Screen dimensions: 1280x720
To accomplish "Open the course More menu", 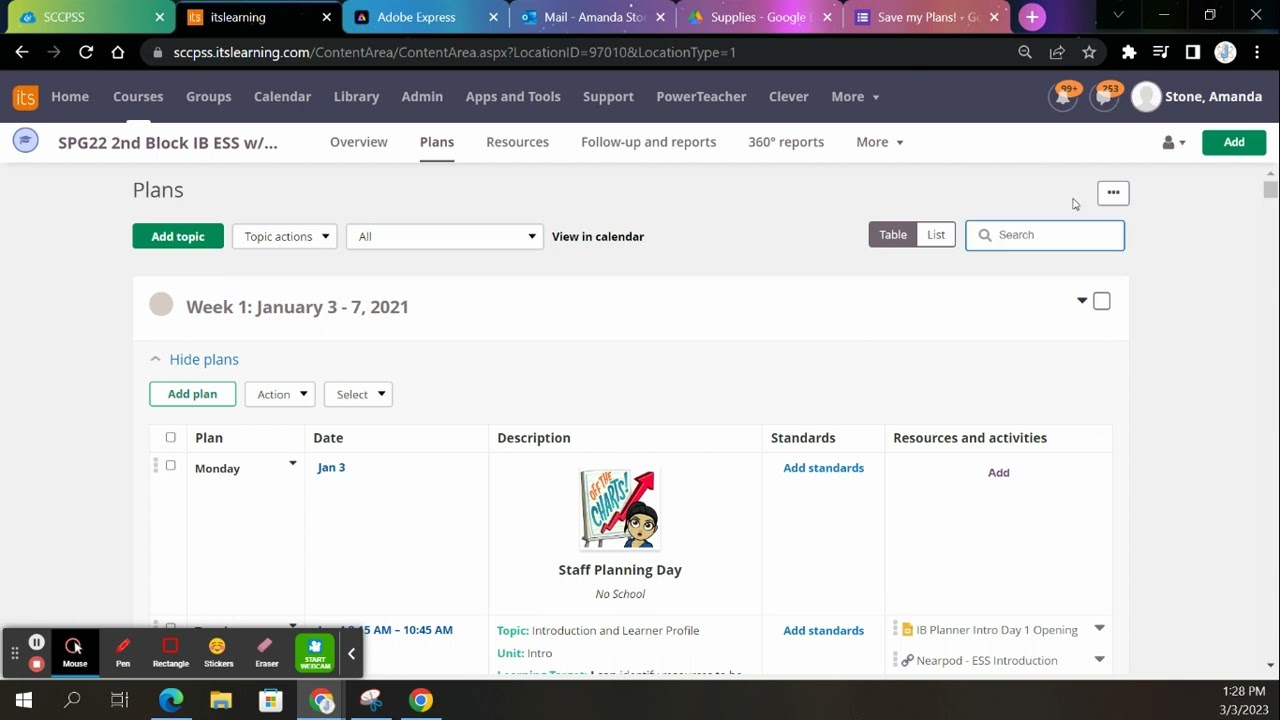I will tap(880, 142).
